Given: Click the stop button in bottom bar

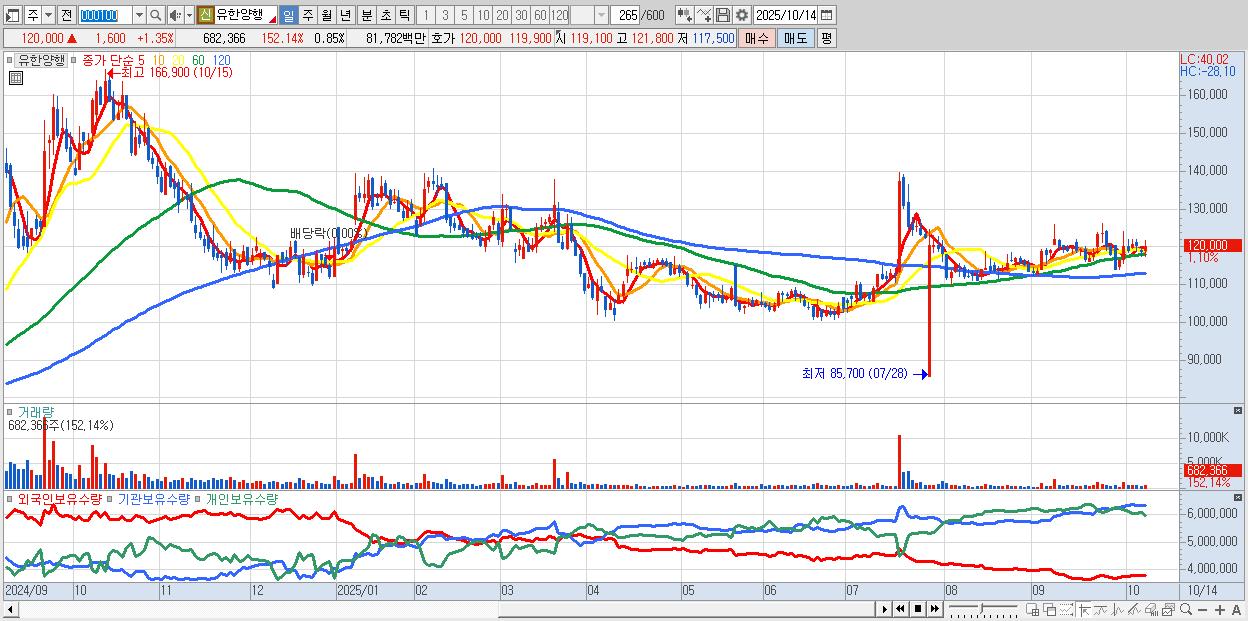Looking at the screenshot, I should [x=917, y=609].
